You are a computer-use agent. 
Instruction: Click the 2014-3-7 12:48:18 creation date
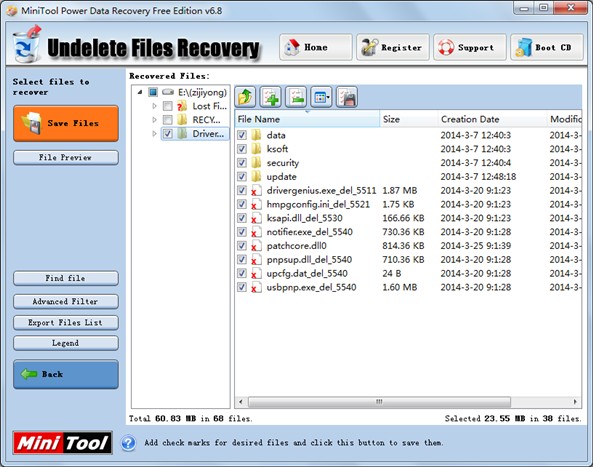[478, 176]
